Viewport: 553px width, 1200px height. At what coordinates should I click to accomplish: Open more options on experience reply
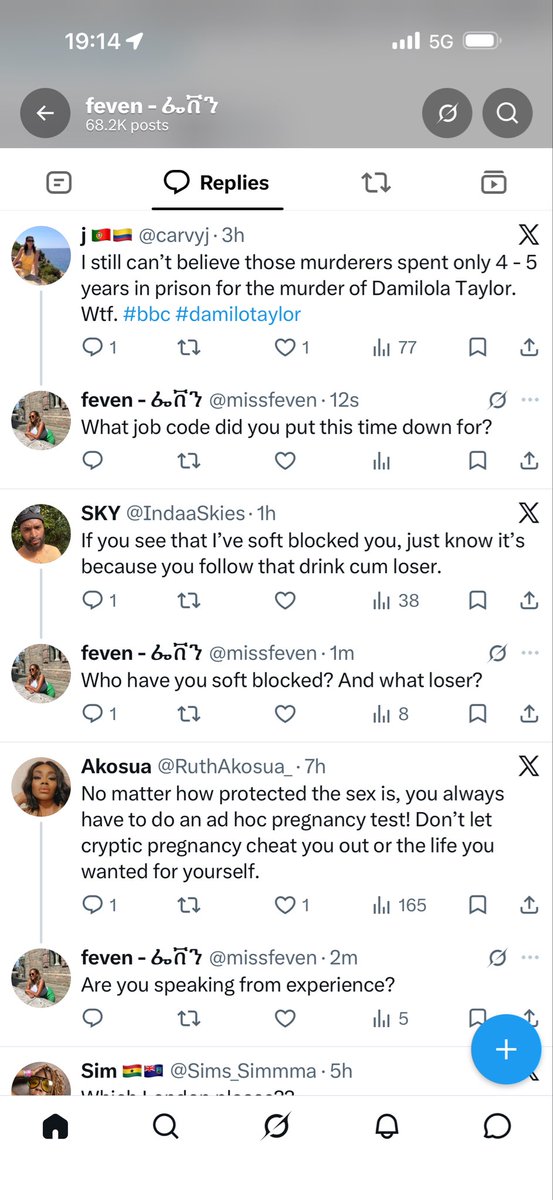click(529, 958)
